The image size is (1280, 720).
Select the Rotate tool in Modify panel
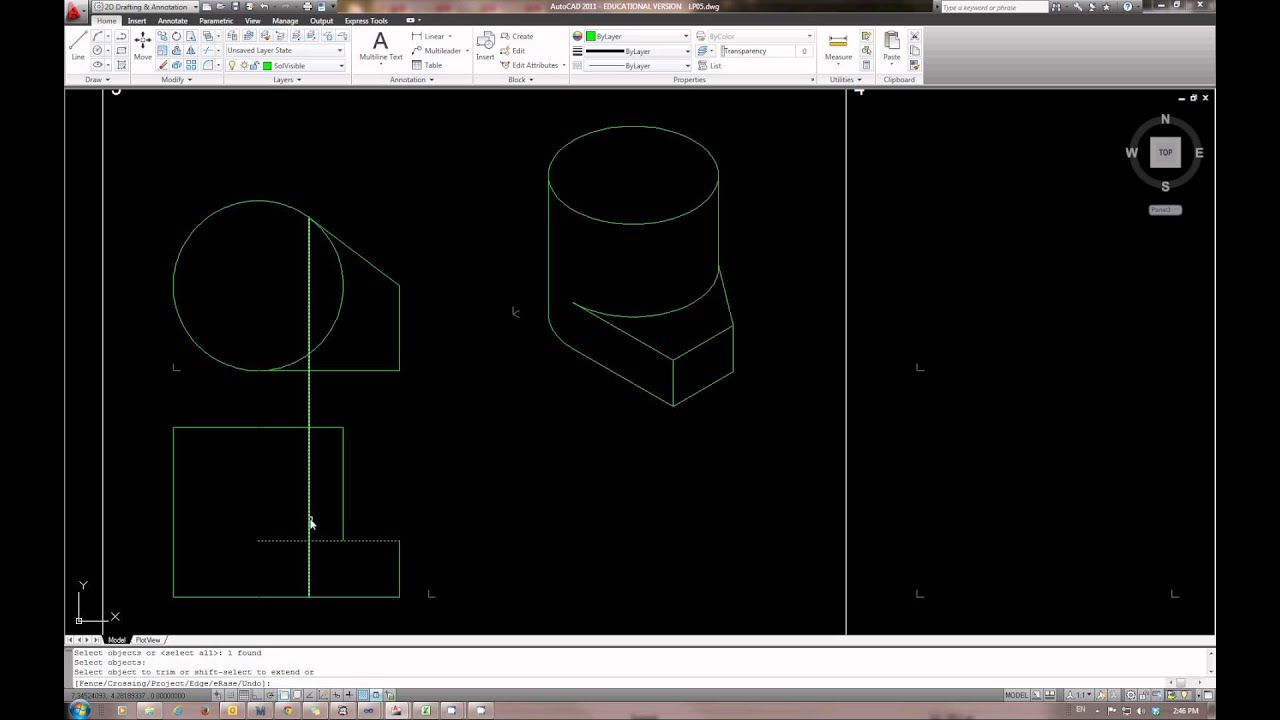coord(176,36)
